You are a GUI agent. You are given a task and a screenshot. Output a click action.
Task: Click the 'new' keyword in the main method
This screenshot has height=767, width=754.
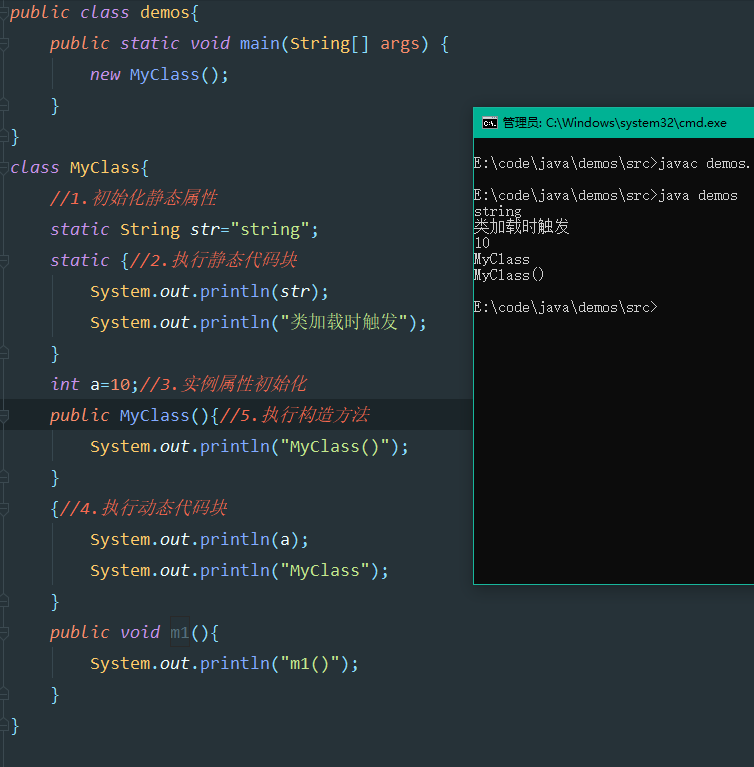[105, 75]
